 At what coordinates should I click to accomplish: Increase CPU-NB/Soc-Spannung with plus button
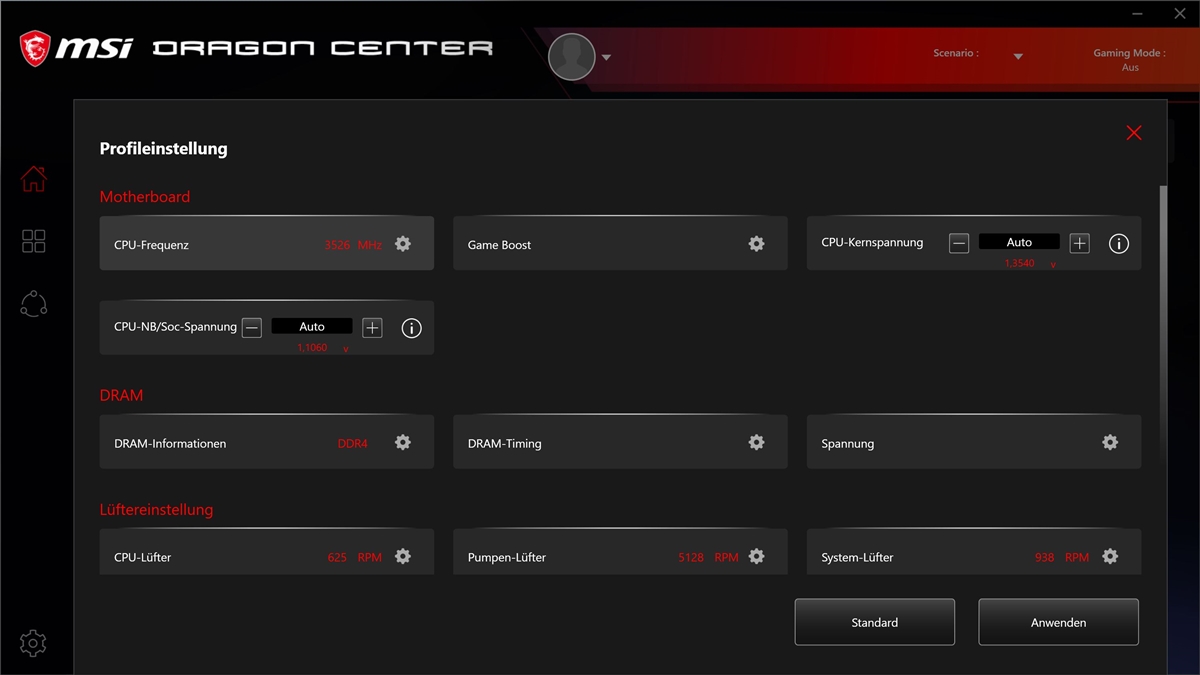pos(372,327)
